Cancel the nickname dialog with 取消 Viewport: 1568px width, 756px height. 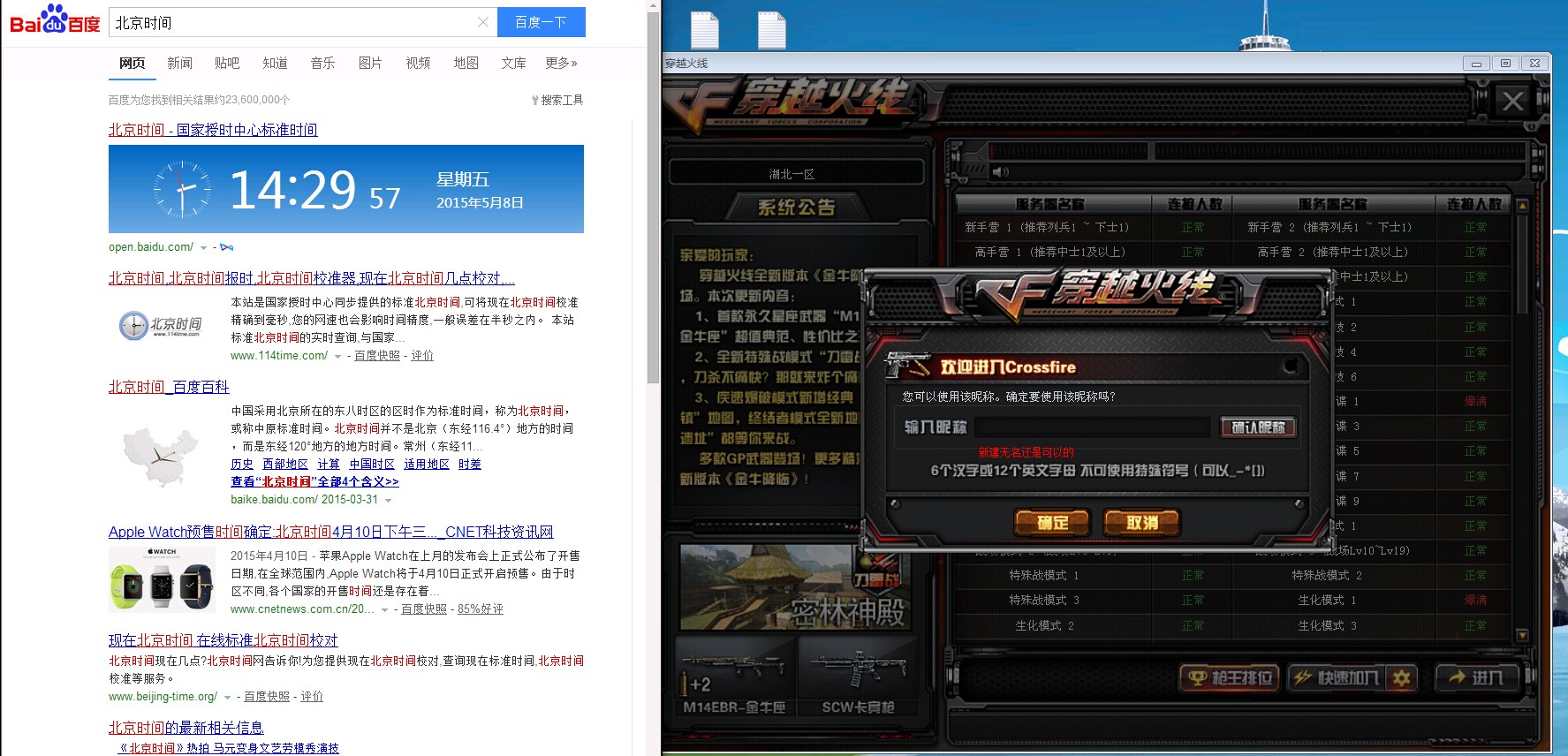[x=1142, y=523]
